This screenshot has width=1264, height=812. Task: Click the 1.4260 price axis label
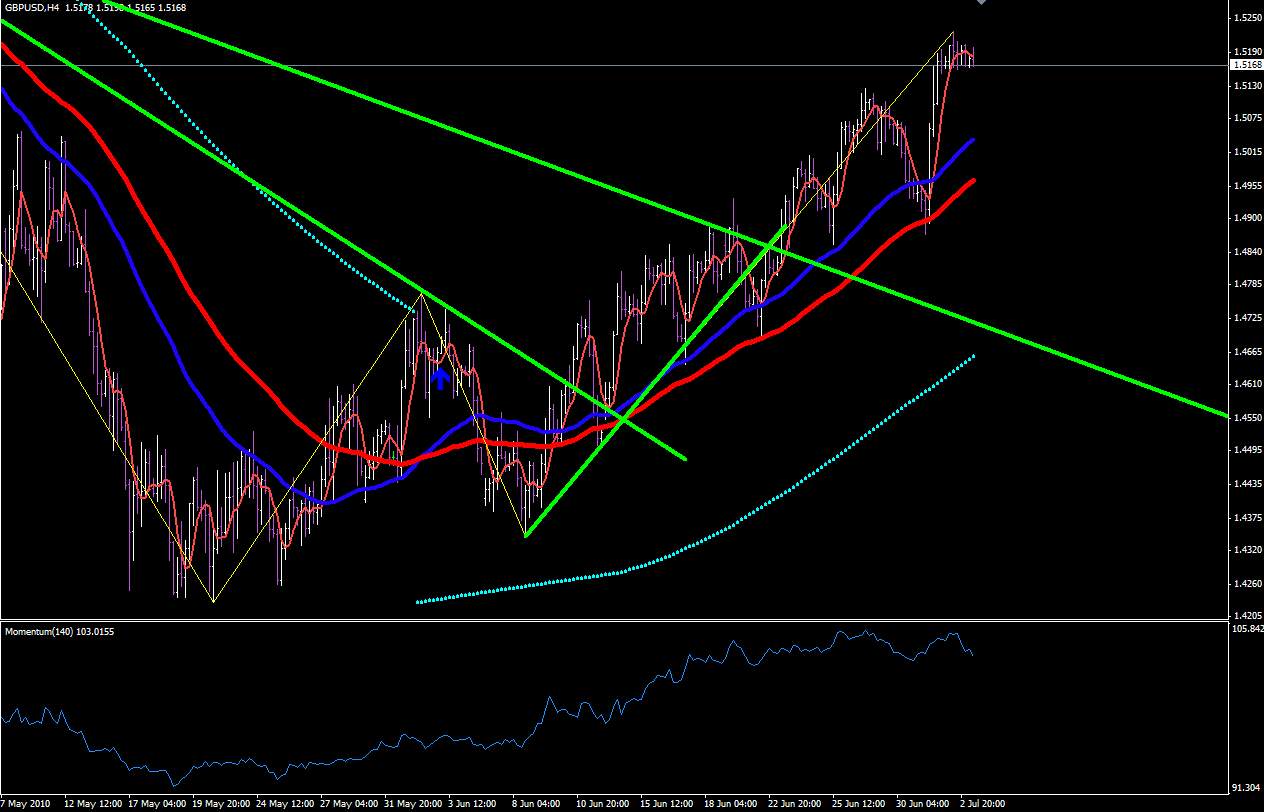click(1247, 584)
